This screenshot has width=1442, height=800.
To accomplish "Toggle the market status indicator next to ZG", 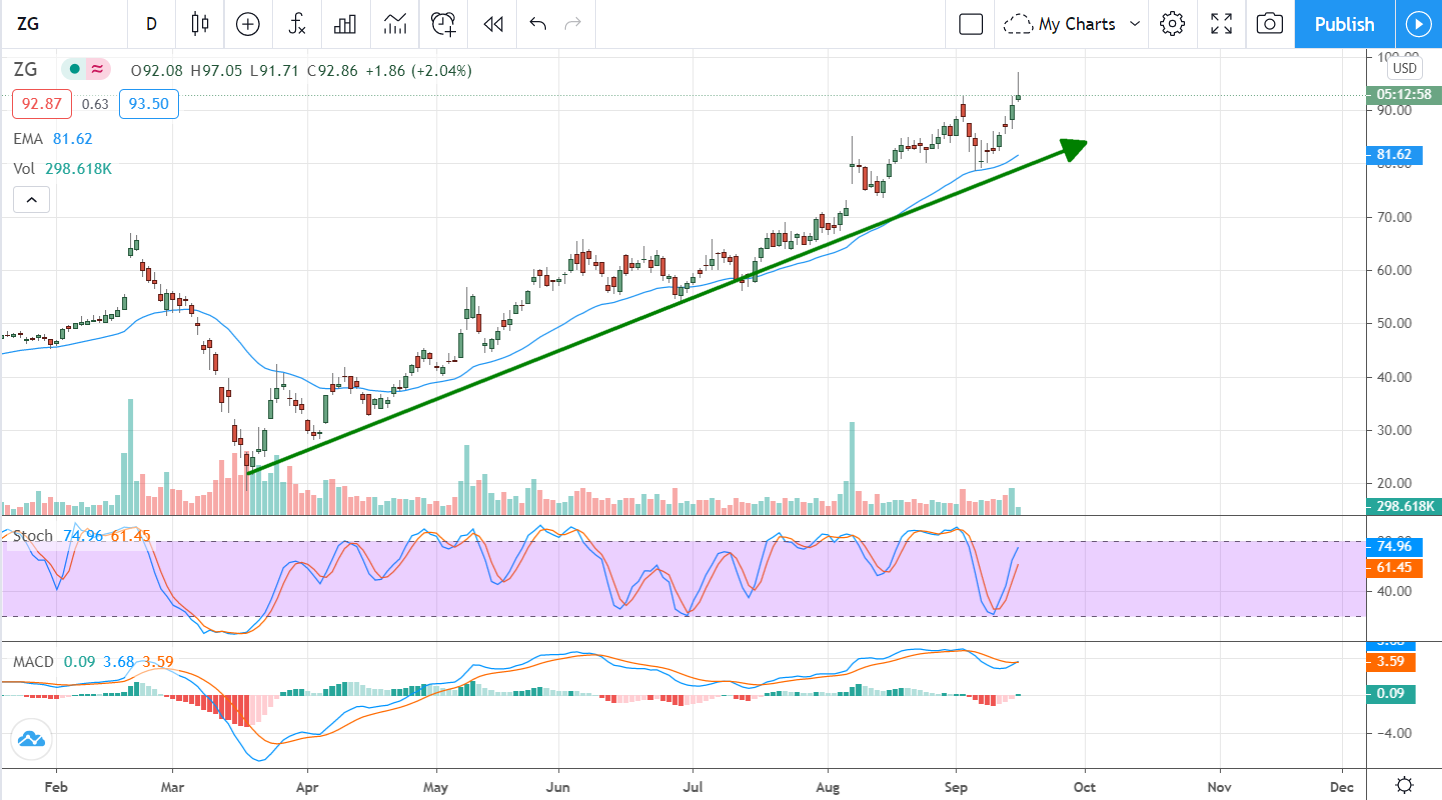I will tap(74, 70).
